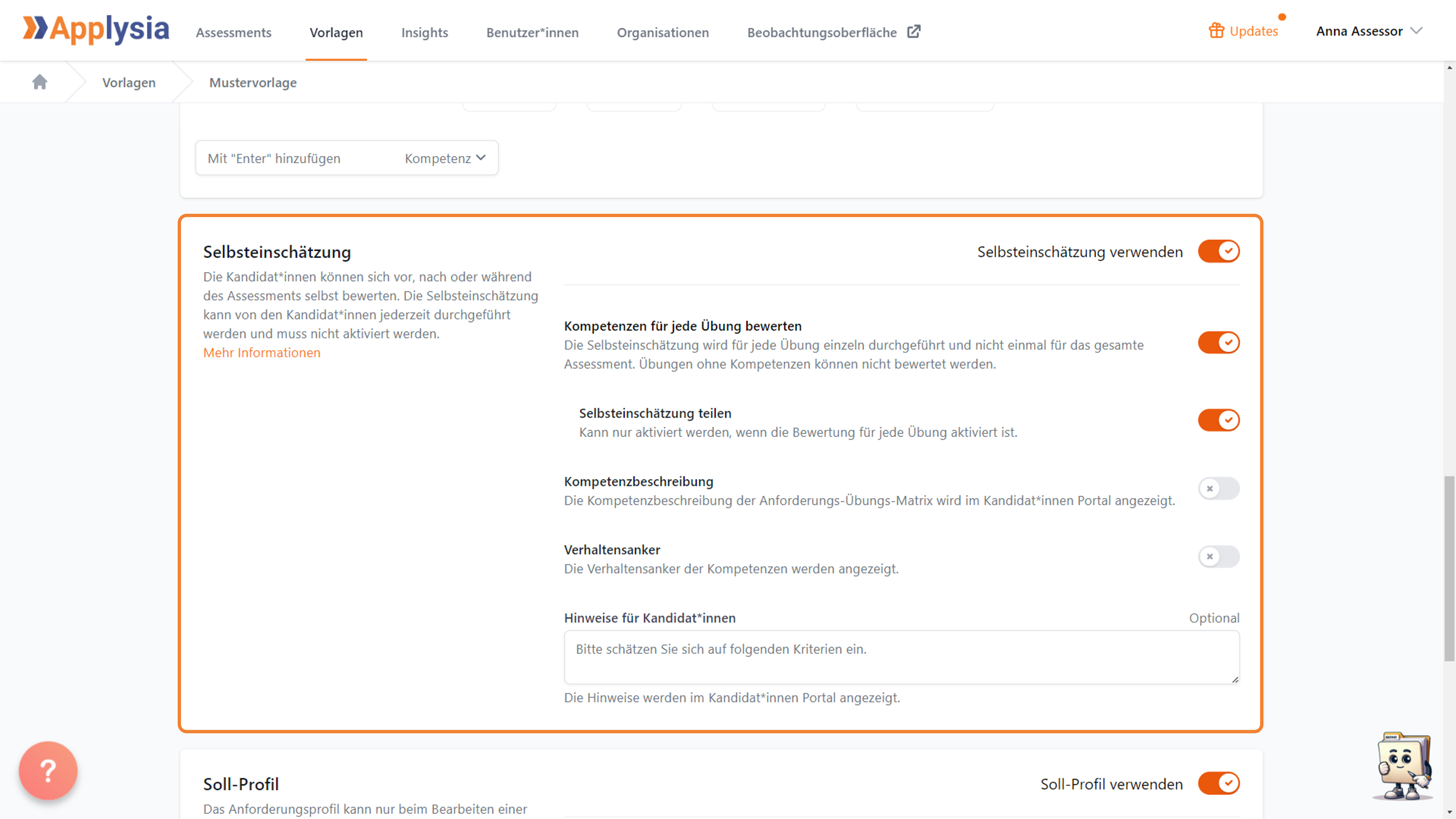Open the Kompetenz type dropdown

pyautogui.click(x=445, y=158)
